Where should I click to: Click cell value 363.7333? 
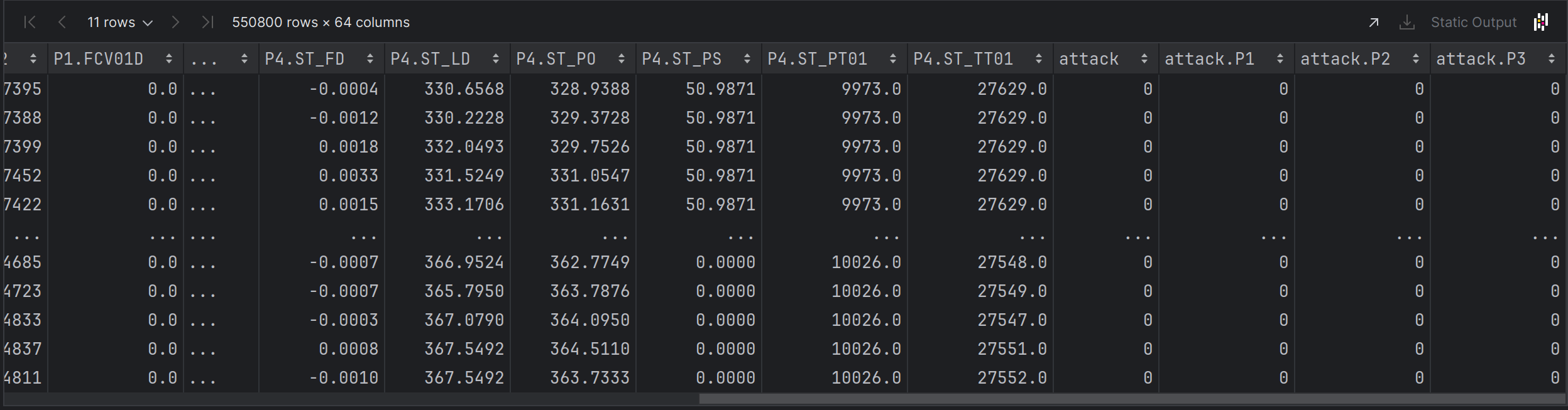[589, 378]
